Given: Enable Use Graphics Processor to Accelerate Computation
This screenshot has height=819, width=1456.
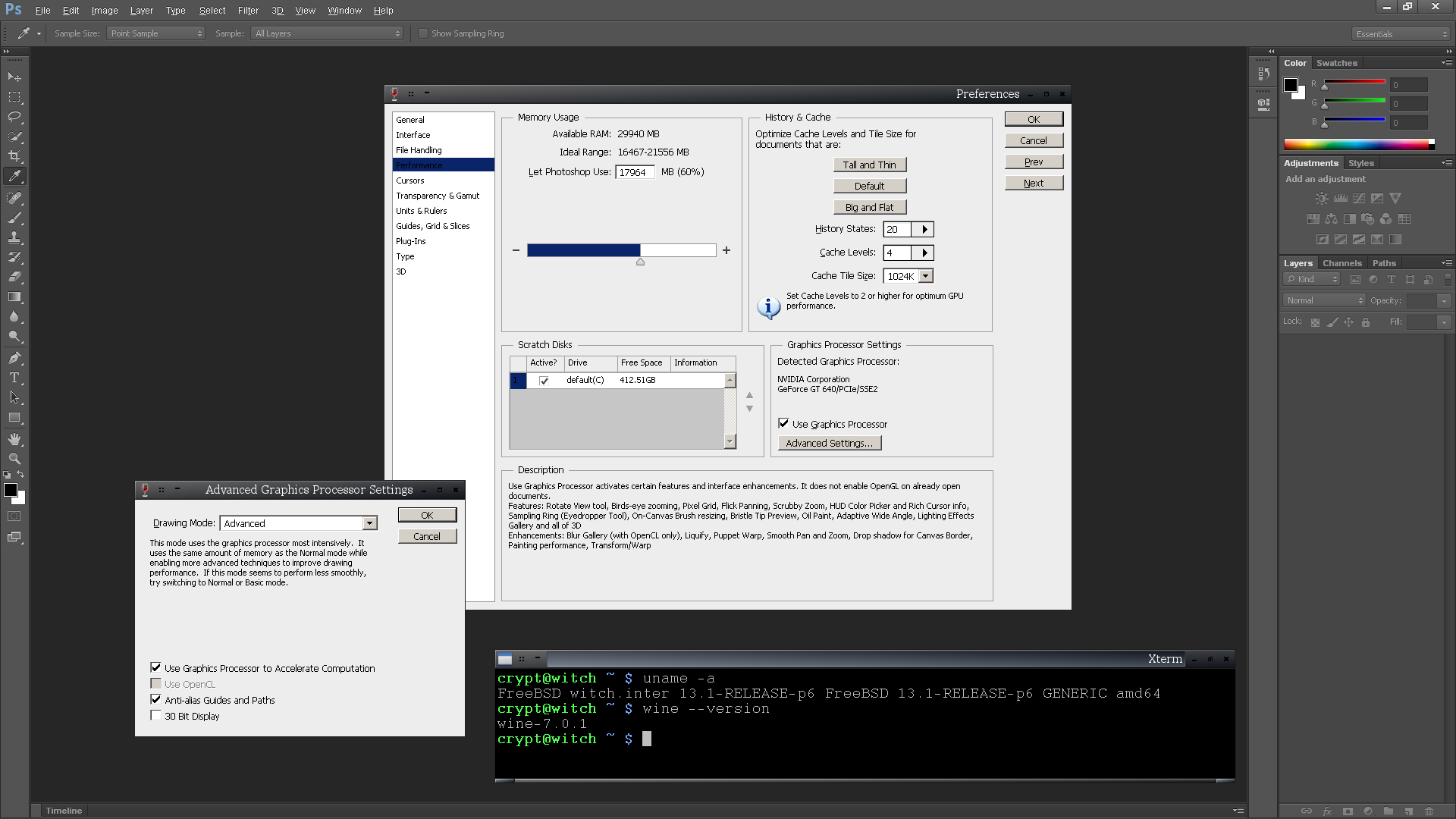Looking at the screenshot, I should (x=156, y=667).
